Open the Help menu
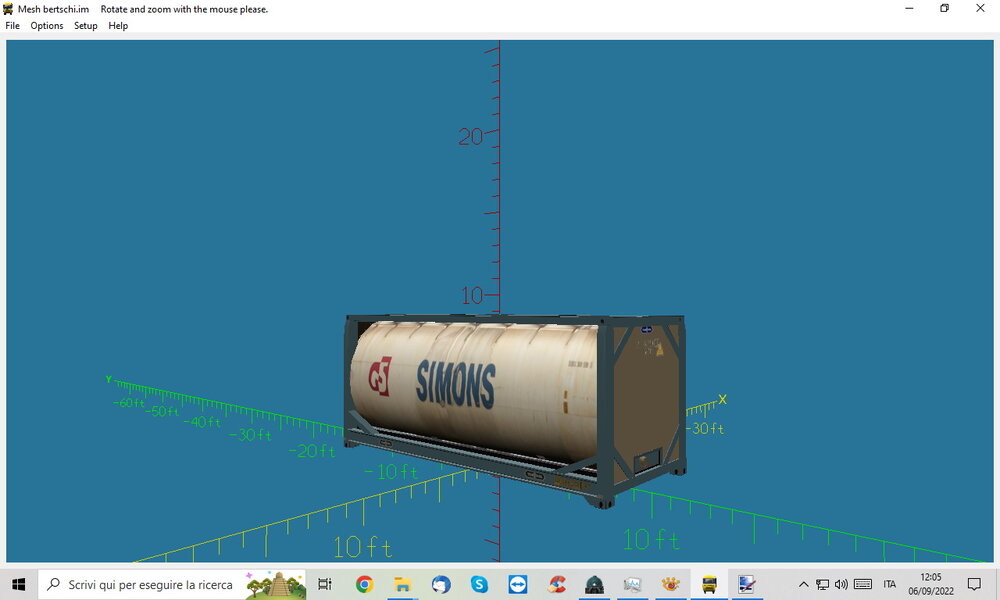Image resolution: width=1000 pixels, height=600 pixels. (118, 26)
